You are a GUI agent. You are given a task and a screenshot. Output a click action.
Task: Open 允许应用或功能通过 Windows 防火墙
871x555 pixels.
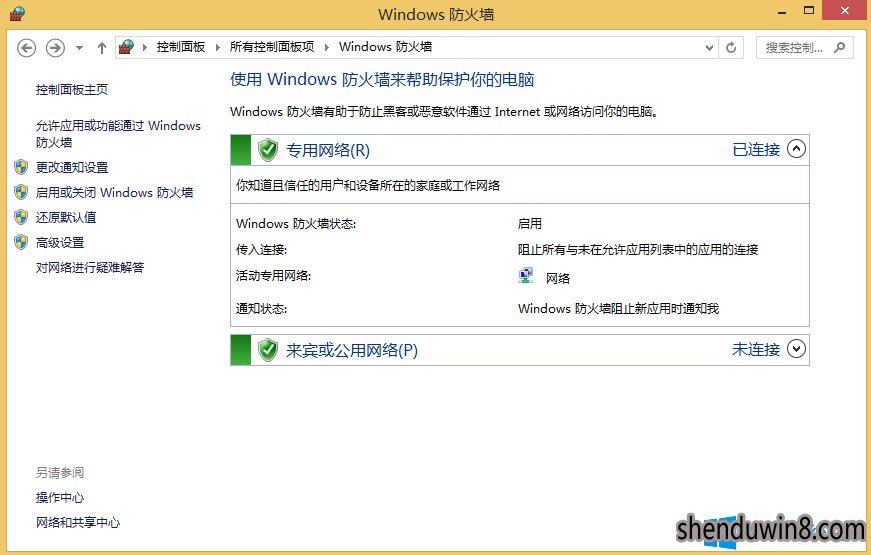pyautogui.click(x=118, y=134)
